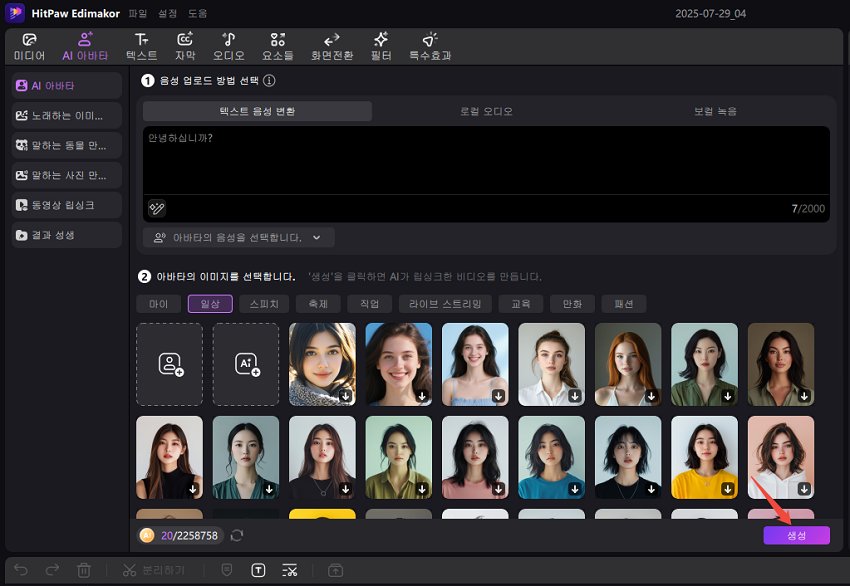Select the 축제 avatar category
Image resolution: width=850 pixels, height=586 pixels.
point(318,304)
